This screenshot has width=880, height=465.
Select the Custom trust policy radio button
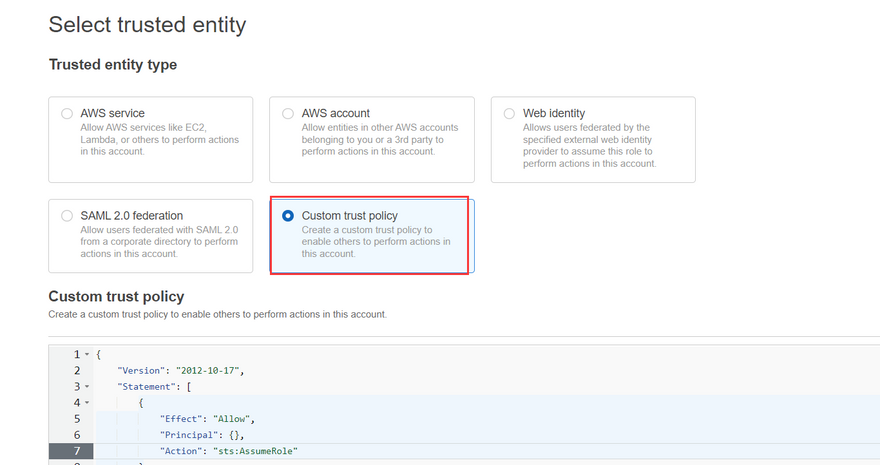288,216
